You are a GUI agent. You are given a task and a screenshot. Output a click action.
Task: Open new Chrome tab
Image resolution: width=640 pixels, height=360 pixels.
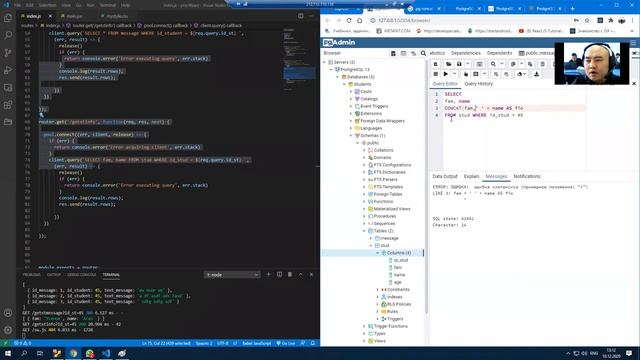coord(573,9)
